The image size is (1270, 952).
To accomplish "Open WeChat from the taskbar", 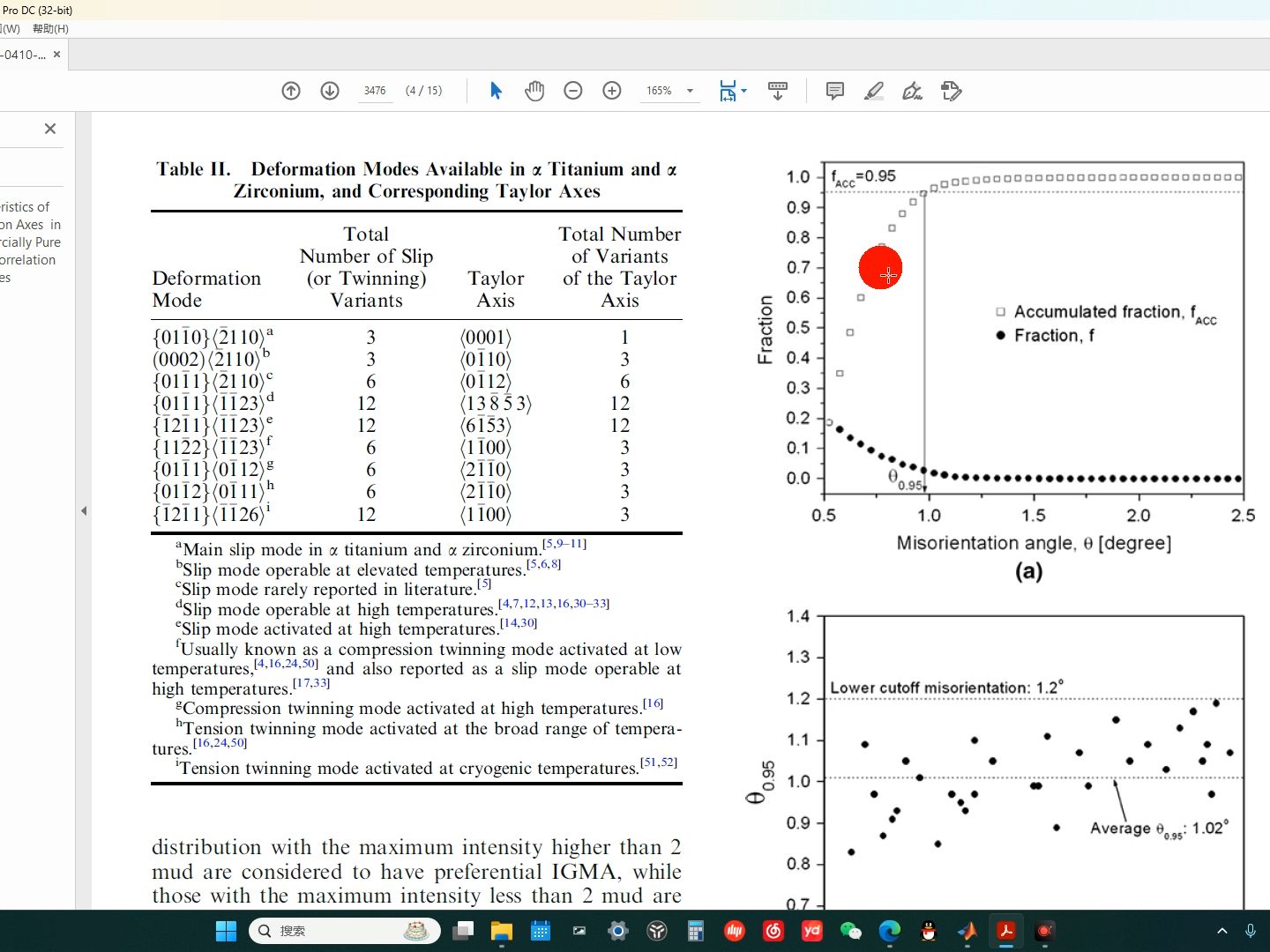I will pyautogui.click(x=851, y=931).
